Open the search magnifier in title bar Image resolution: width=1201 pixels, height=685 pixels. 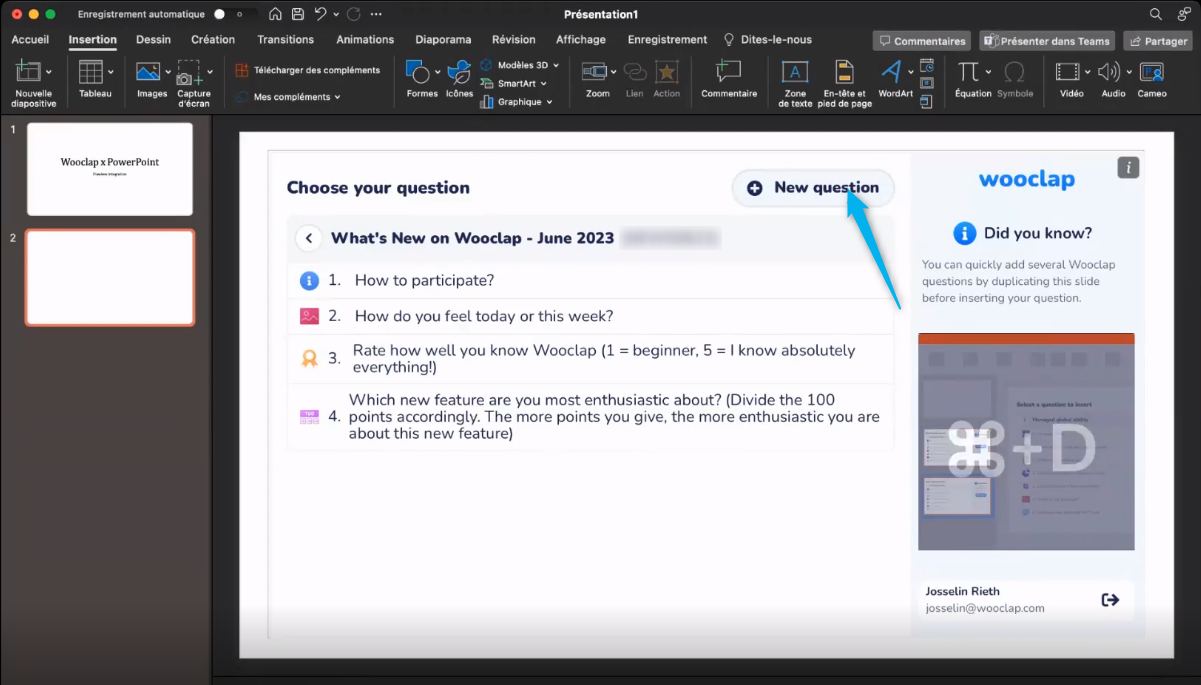(1156, 14)
